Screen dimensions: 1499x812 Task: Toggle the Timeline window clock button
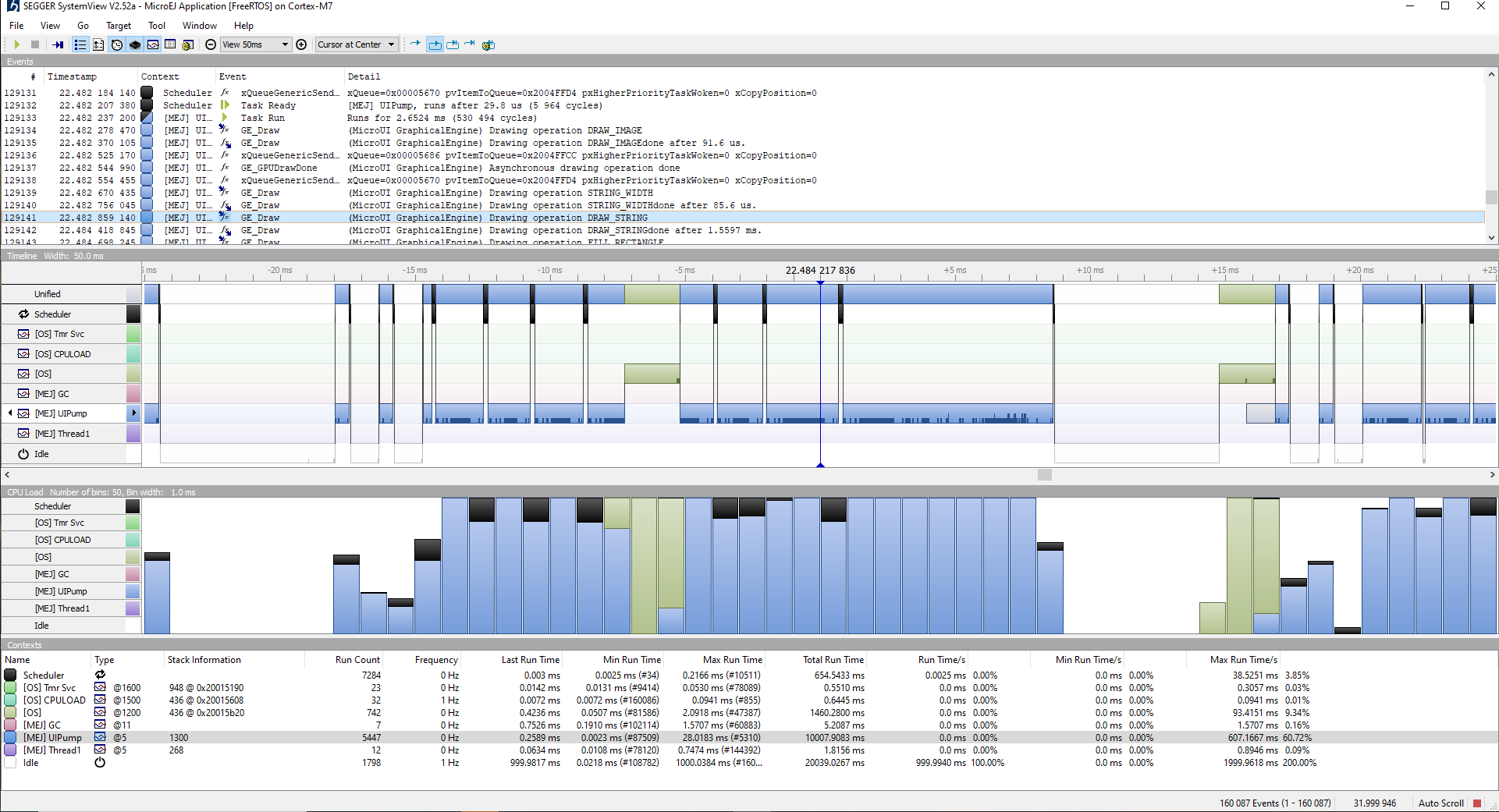click(116, 44)
